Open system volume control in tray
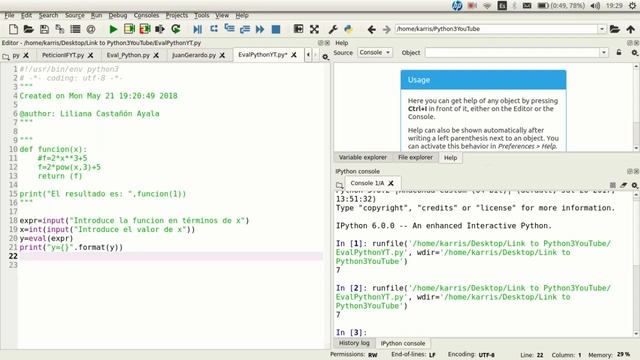 click(x=595, y=6)
